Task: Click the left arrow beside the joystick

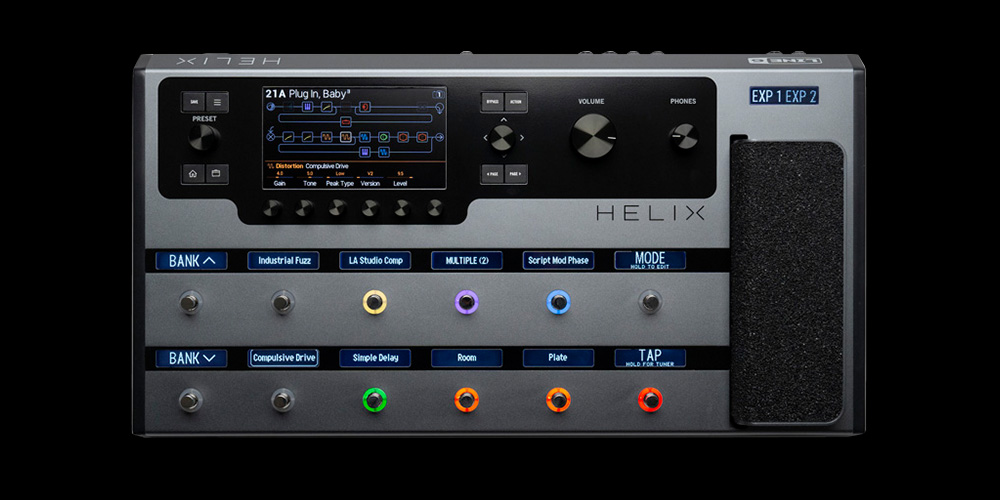Action: point(485,138)
